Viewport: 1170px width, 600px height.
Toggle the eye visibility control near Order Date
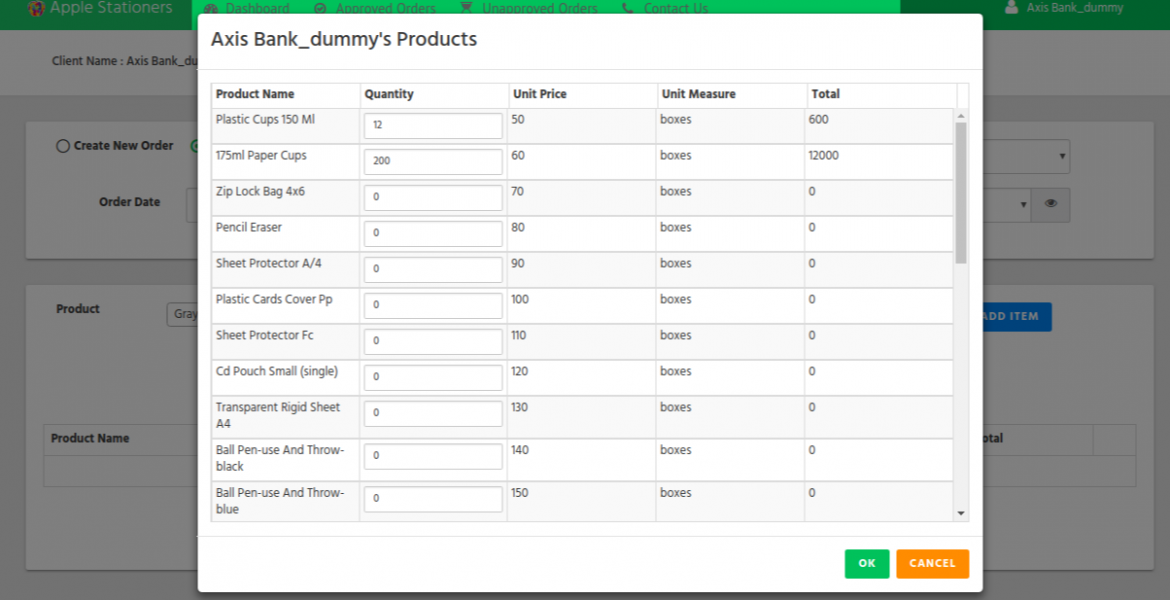(x=1051, y=205)
